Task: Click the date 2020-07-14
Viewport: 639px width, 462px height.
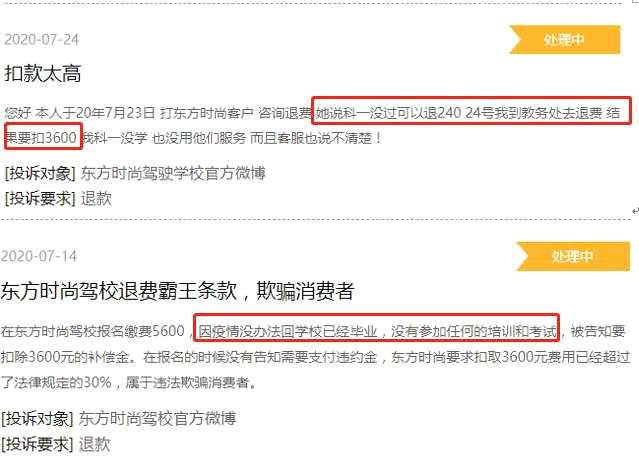Action: (39, 256)
